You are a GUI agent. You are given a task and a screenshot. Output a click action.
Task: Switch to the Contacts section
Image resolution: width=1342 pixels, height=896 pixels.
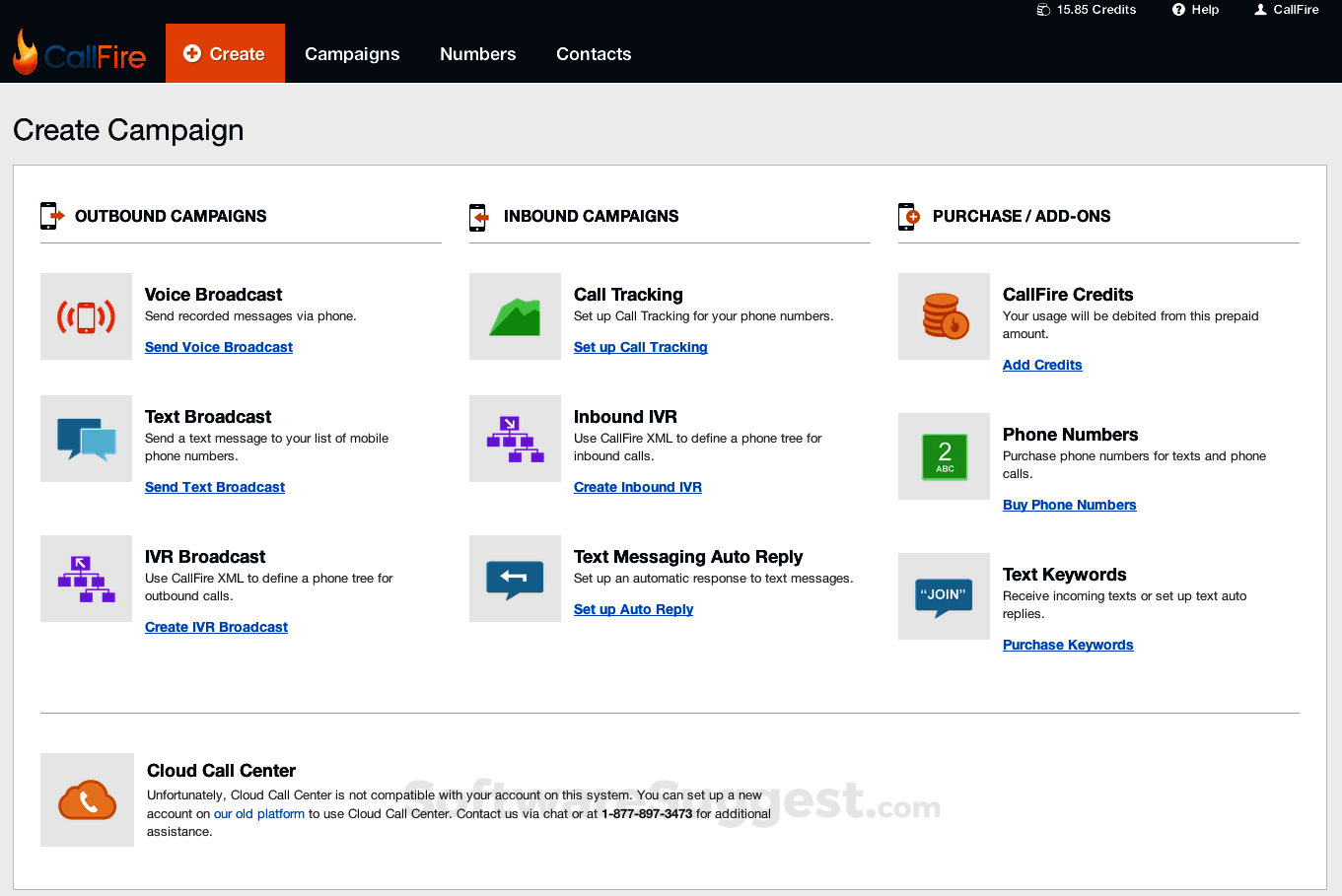point(593,54)
